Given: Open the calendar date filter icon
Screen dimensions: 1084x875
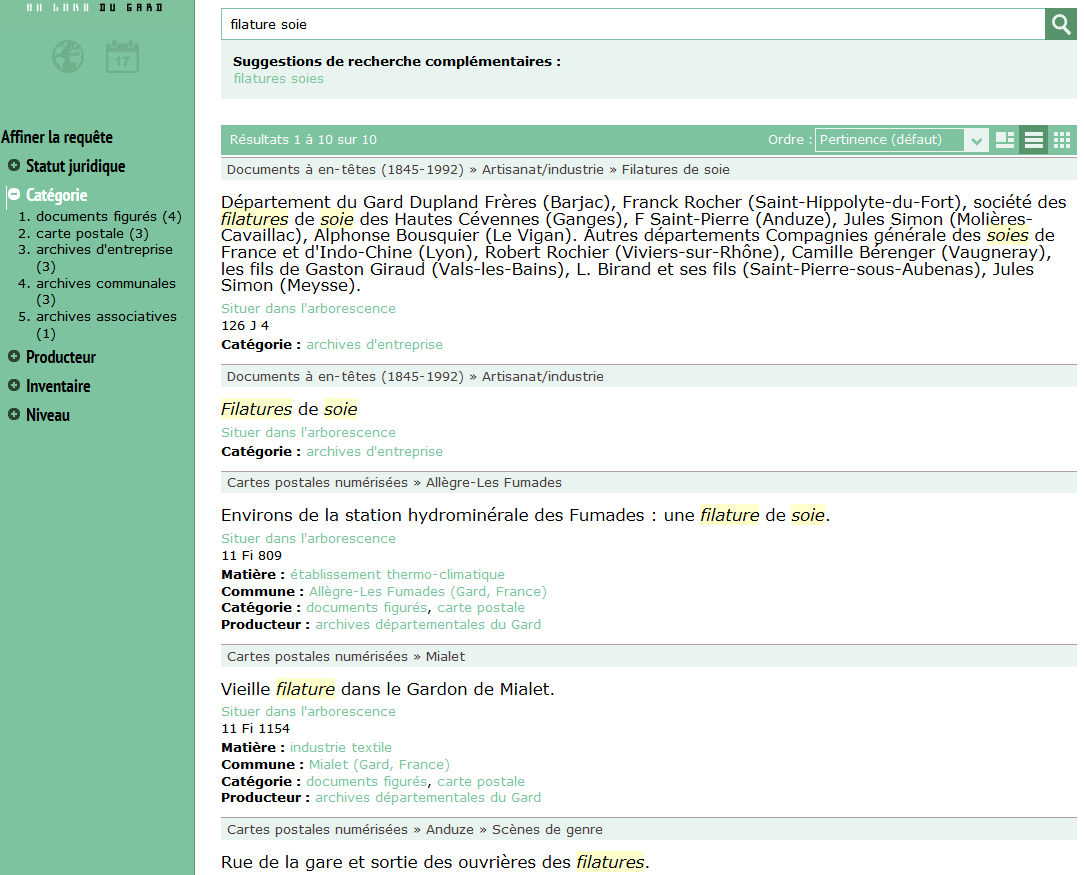Looking at the screenshot, I should point(122,56).
